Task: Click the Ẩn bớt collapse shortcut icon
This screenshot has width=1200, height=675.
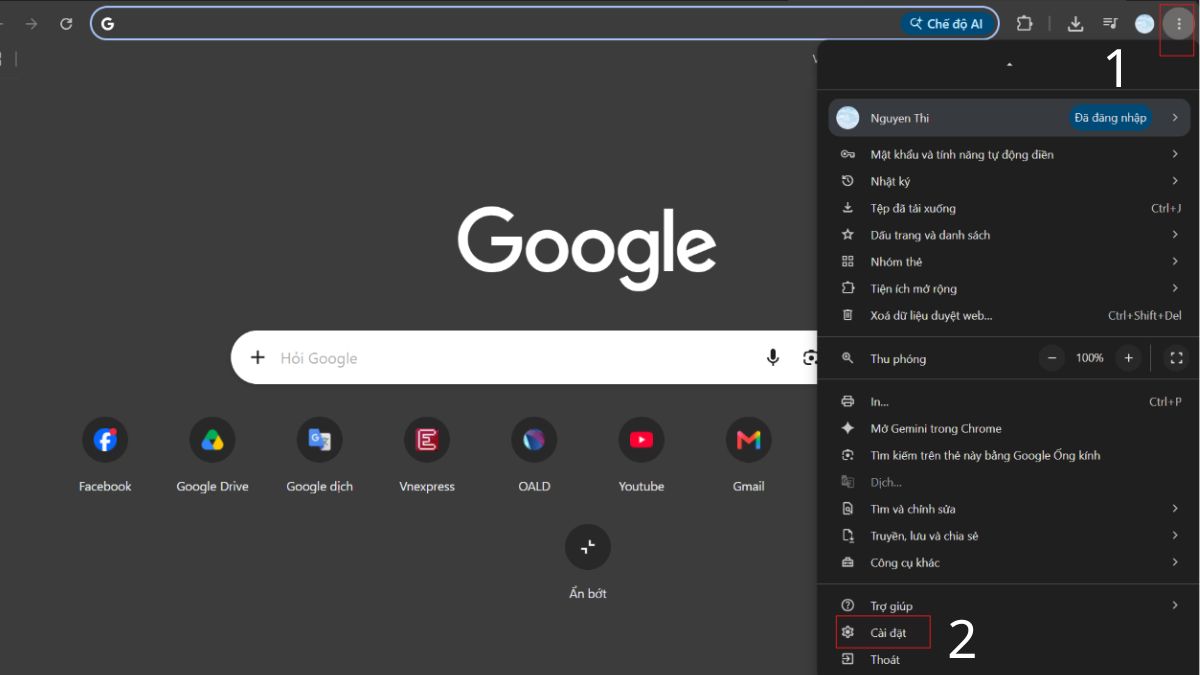Action: point(588,547)
